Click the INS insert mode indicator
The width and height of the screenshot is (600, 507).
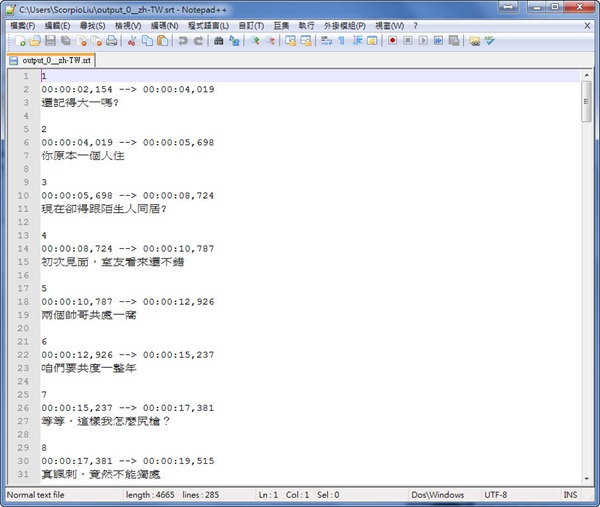[x=570, y=495]
